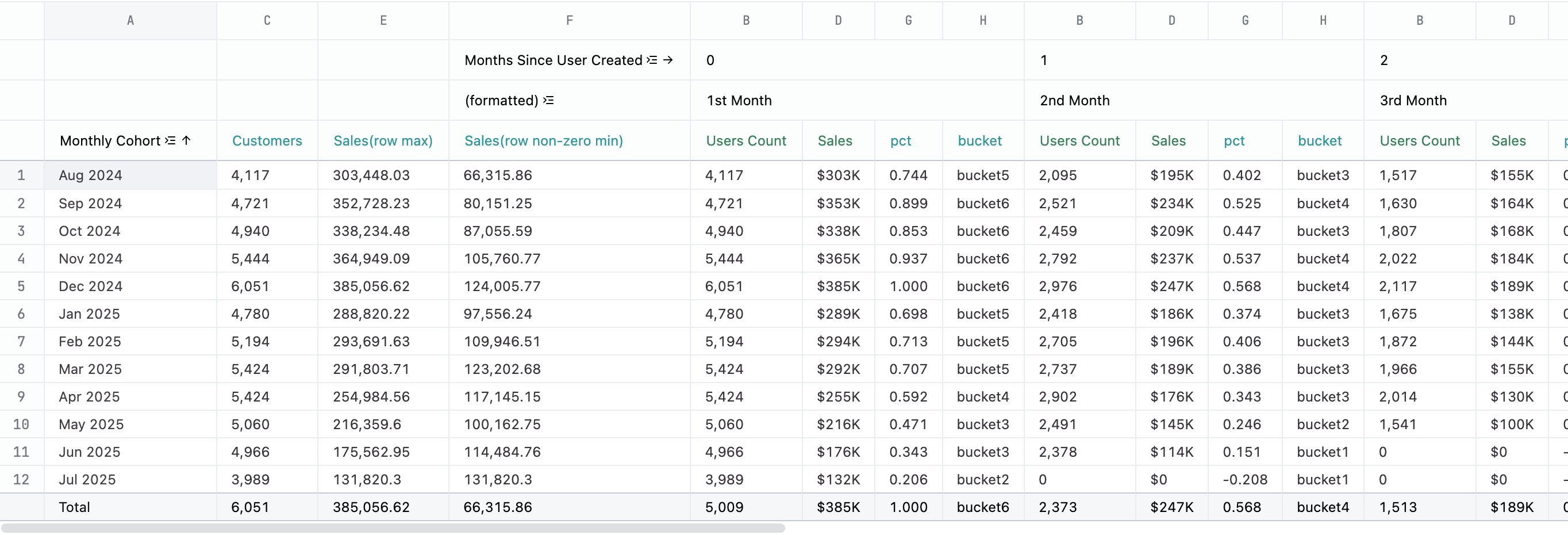1568x535 pixels.
Task: Select the Customers column header
Action: tap(267, 141)
